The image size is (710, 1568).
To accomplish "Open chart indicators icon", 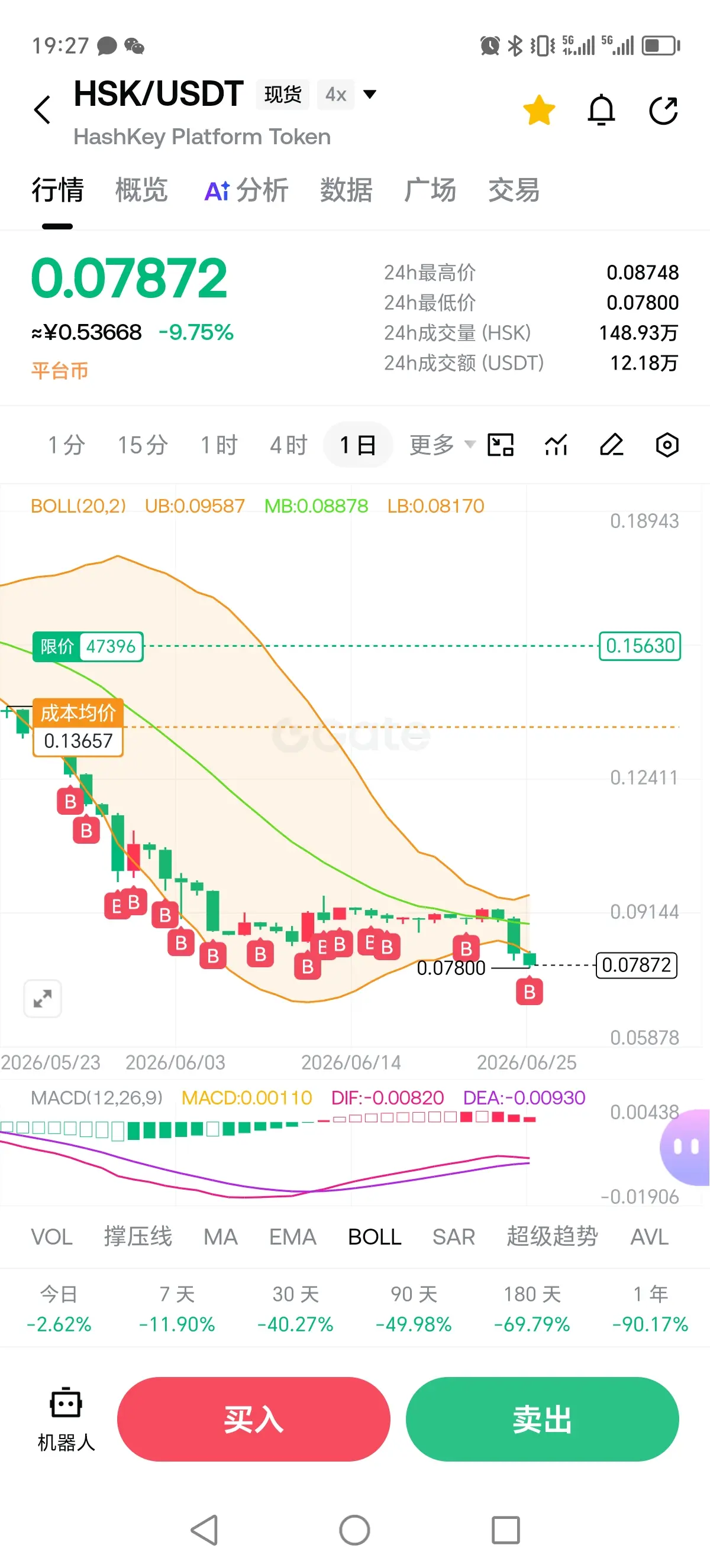I will tap(556, 445).
